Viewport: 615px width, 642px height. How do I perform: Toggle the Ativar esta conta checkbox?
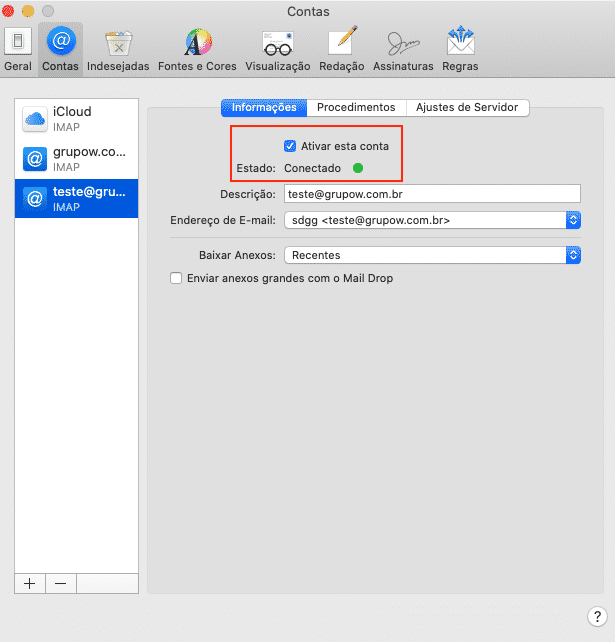tap(290, 146)
